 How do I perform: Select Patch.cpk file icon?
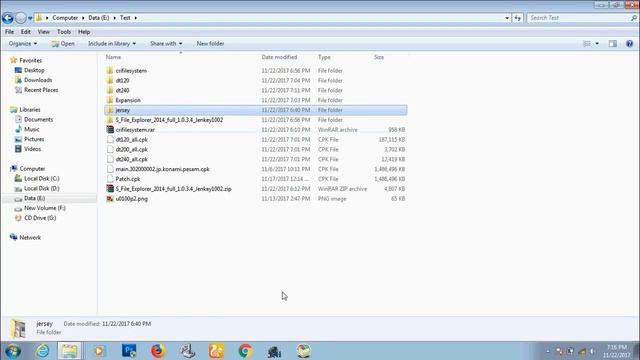pos(110,179)
